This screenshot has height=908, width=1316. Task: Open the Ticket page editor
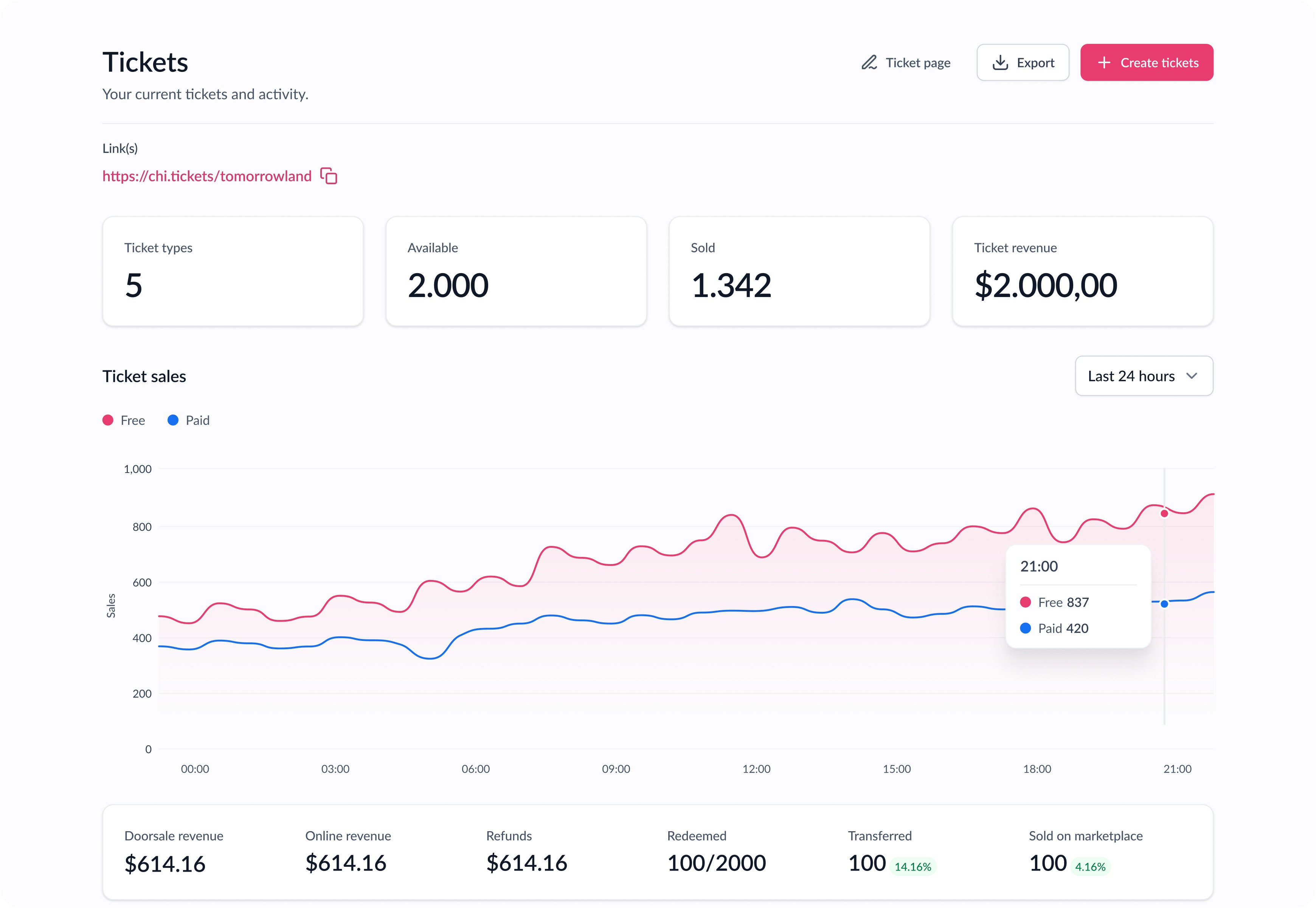coord(917,62)
